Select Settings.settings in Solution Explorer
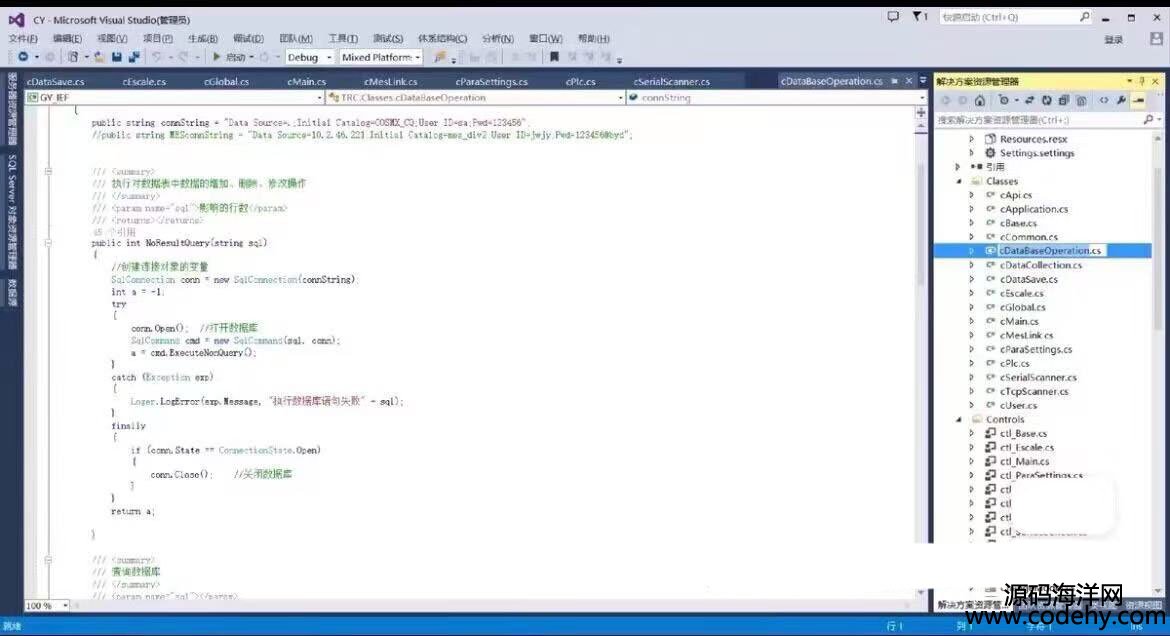 [x=1037, y=153]
